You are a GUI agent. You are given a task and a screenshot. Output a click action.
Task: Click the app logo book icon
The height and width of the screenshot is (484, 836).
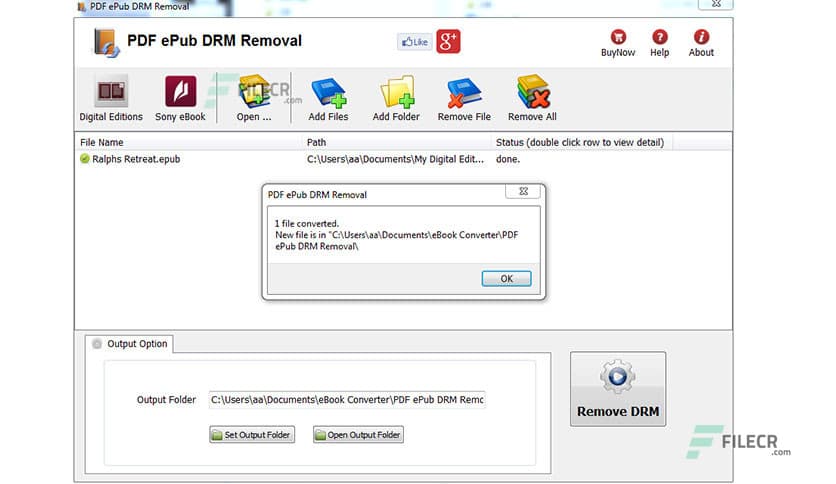pyautogui.click(x=106, y=42)
